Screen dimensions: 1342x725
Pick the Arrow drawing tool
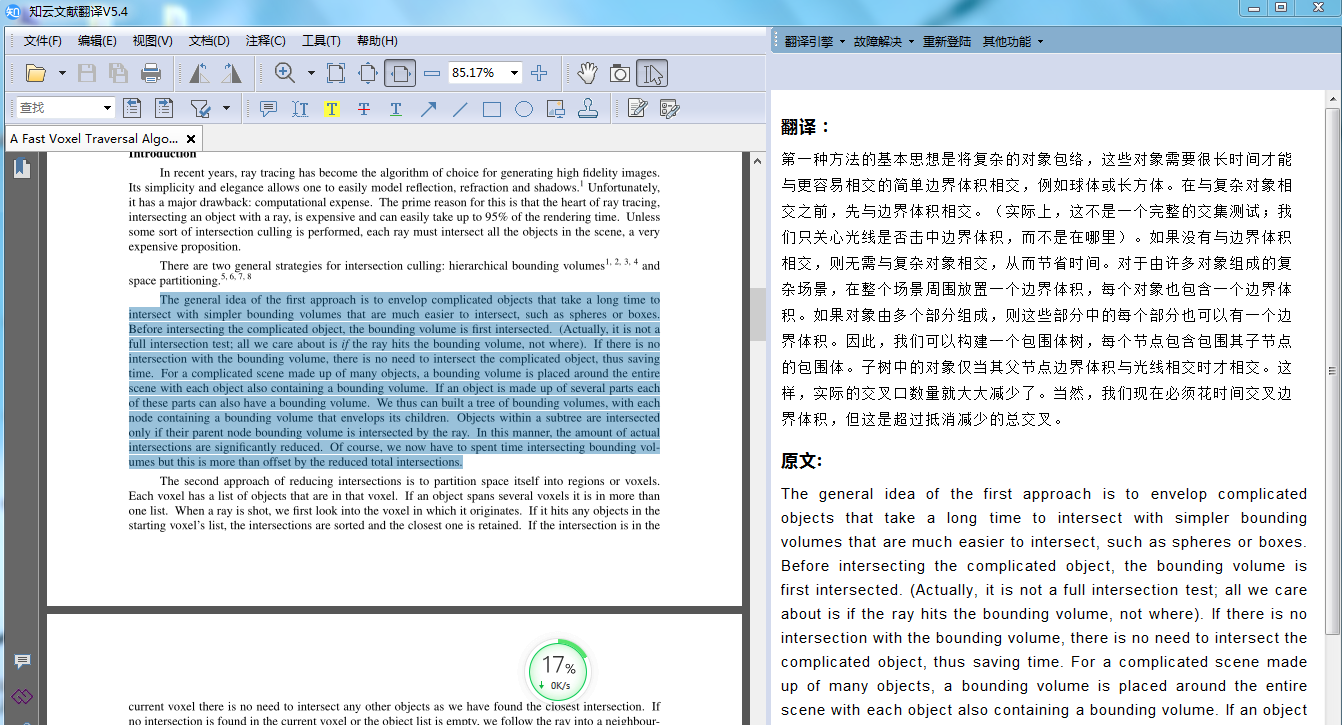pyautogui.click(x=428, y=109)
